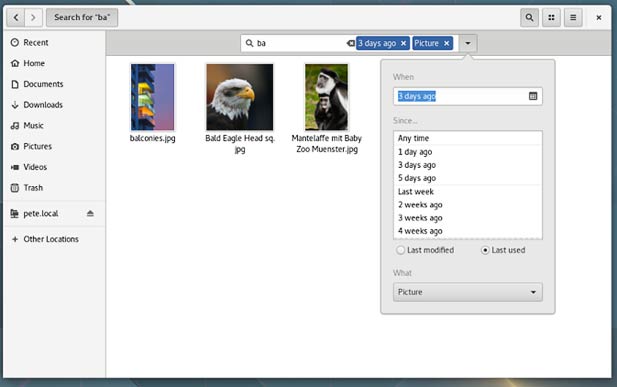Screen dimensions: 617x387
Task: Open the 'Picture' file type dropdown
Action: [467, 292]
